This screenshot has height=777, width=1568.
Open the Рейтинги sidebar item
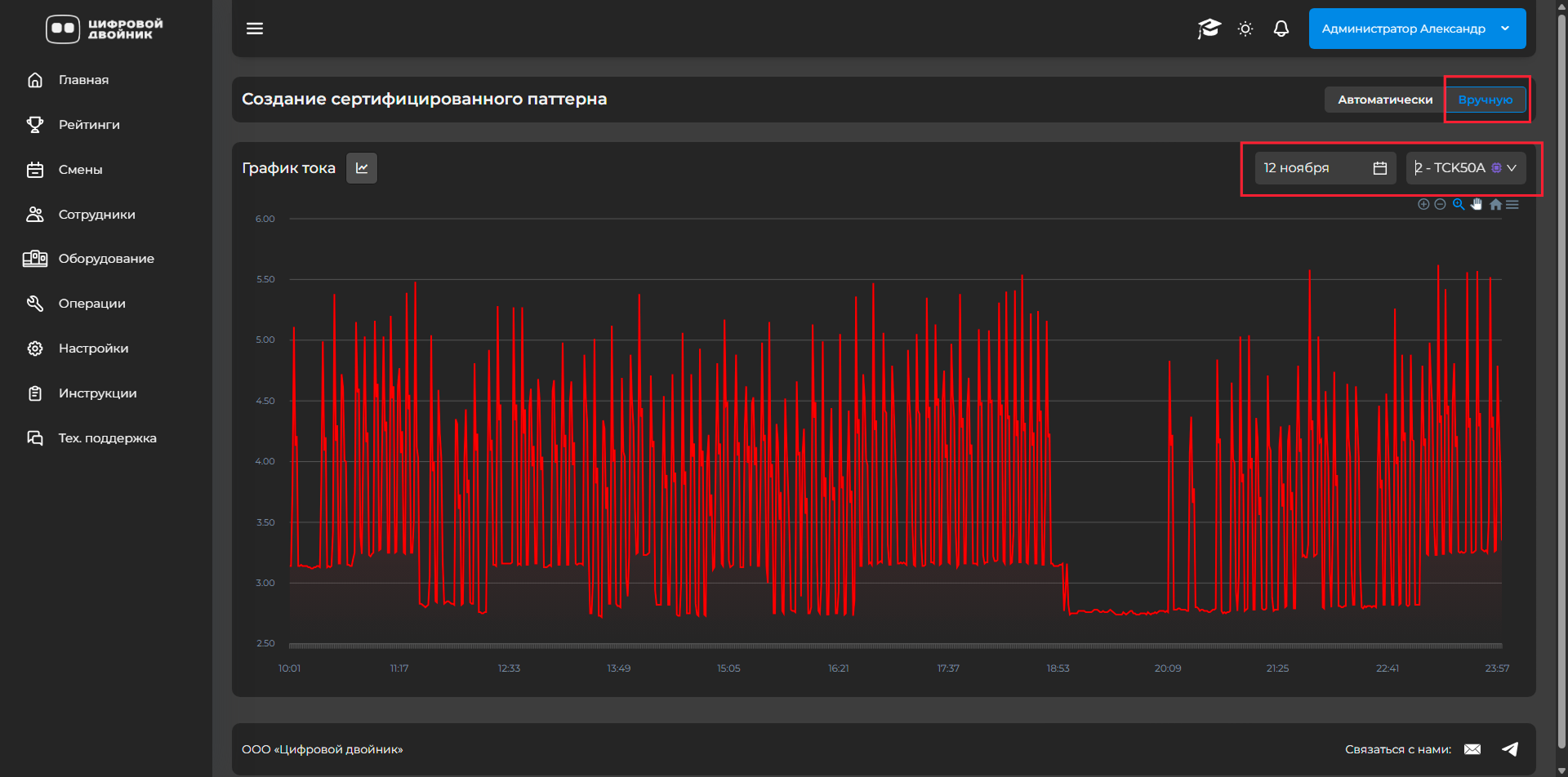(89, 125)
